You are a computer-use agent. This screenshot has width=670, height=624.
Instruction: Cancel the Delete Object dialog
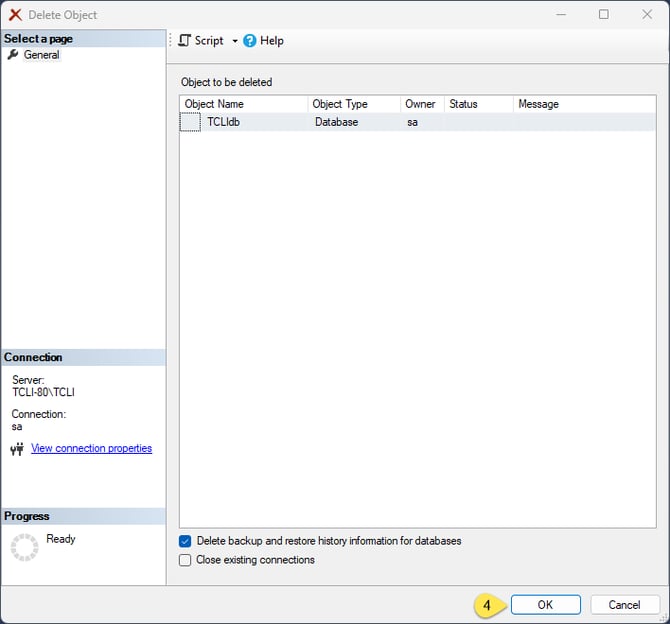pyautogui.click(x=624, y=605)
